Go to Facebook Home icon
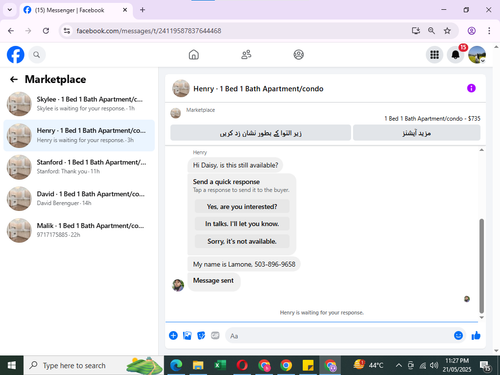This screenshot has width=500, height=375. 194,54
